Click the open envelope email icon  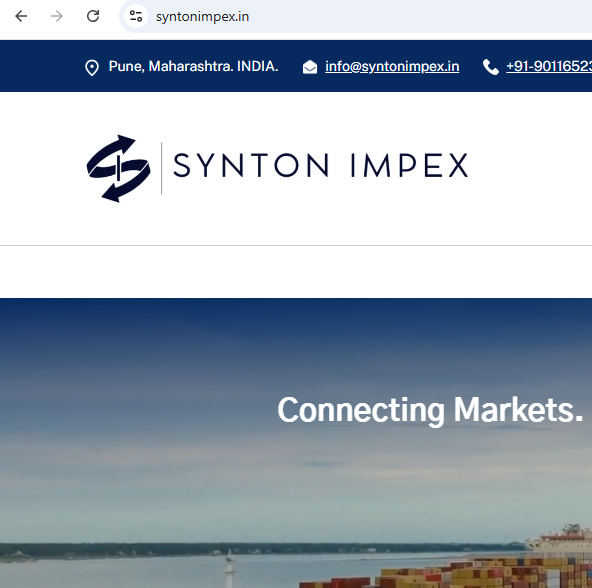310,67
